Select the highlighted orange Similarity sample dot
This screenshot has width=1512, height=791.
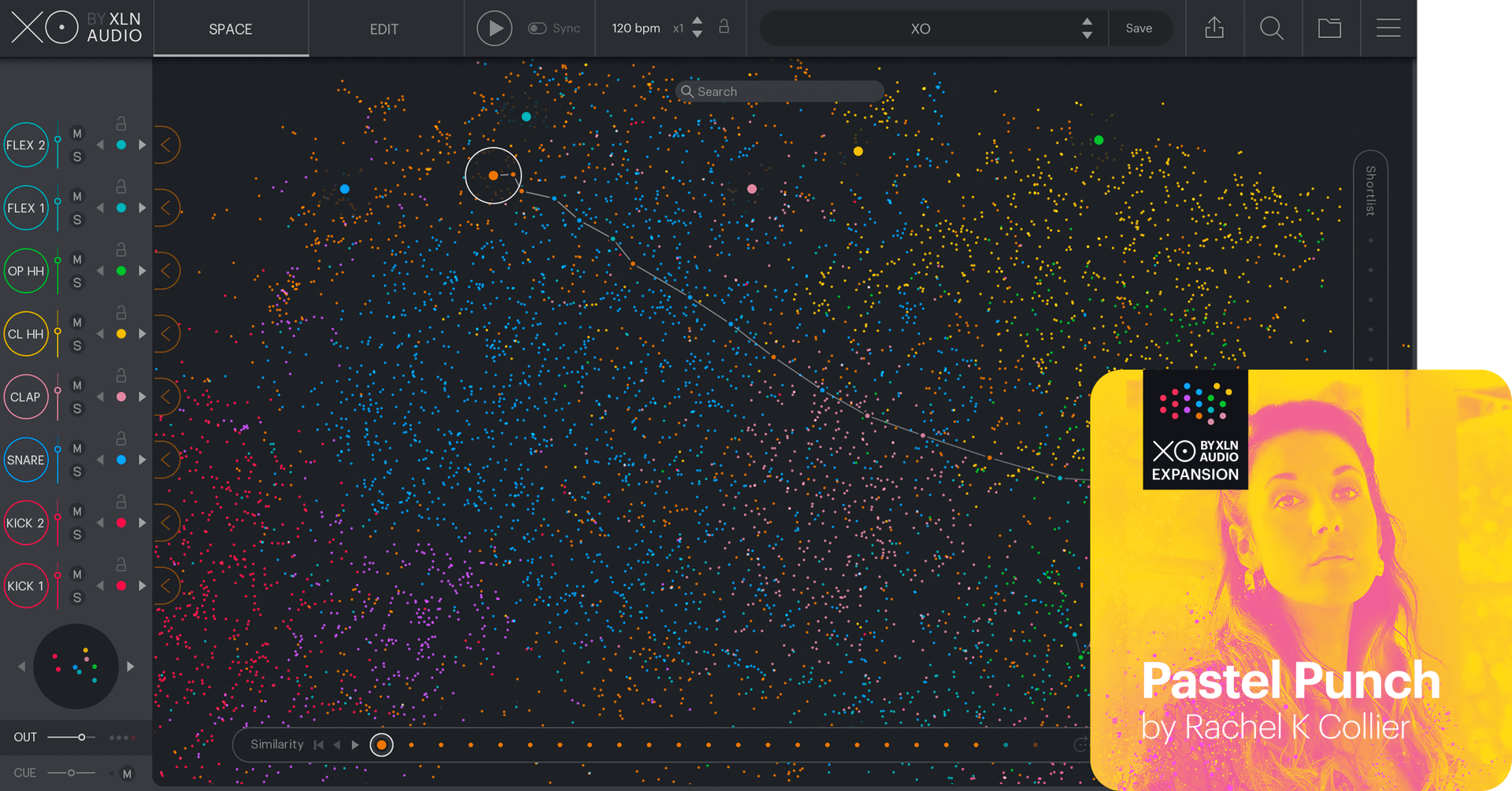coord(381,745)
